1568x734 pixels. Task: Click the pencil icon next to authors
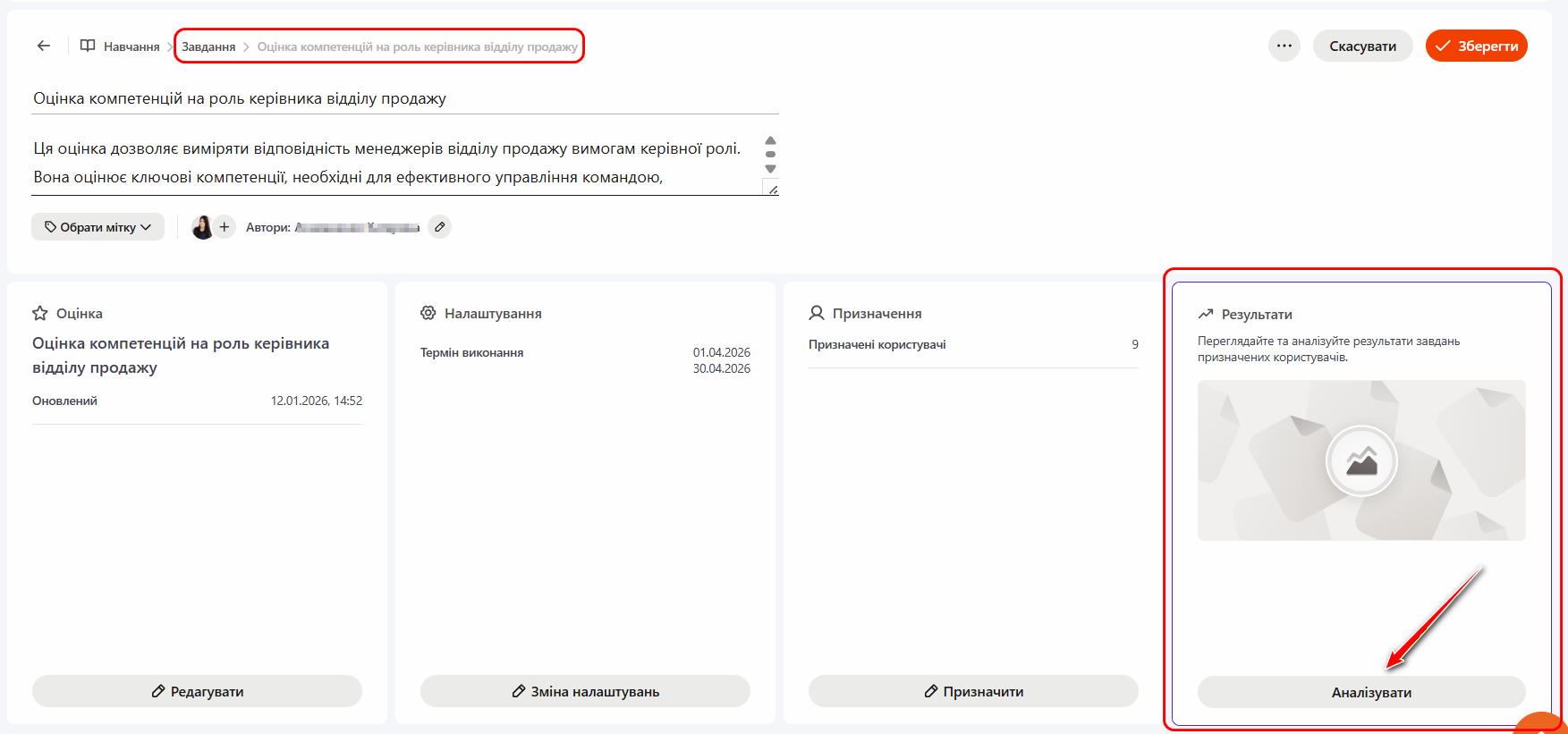click(x=439, y=227)
